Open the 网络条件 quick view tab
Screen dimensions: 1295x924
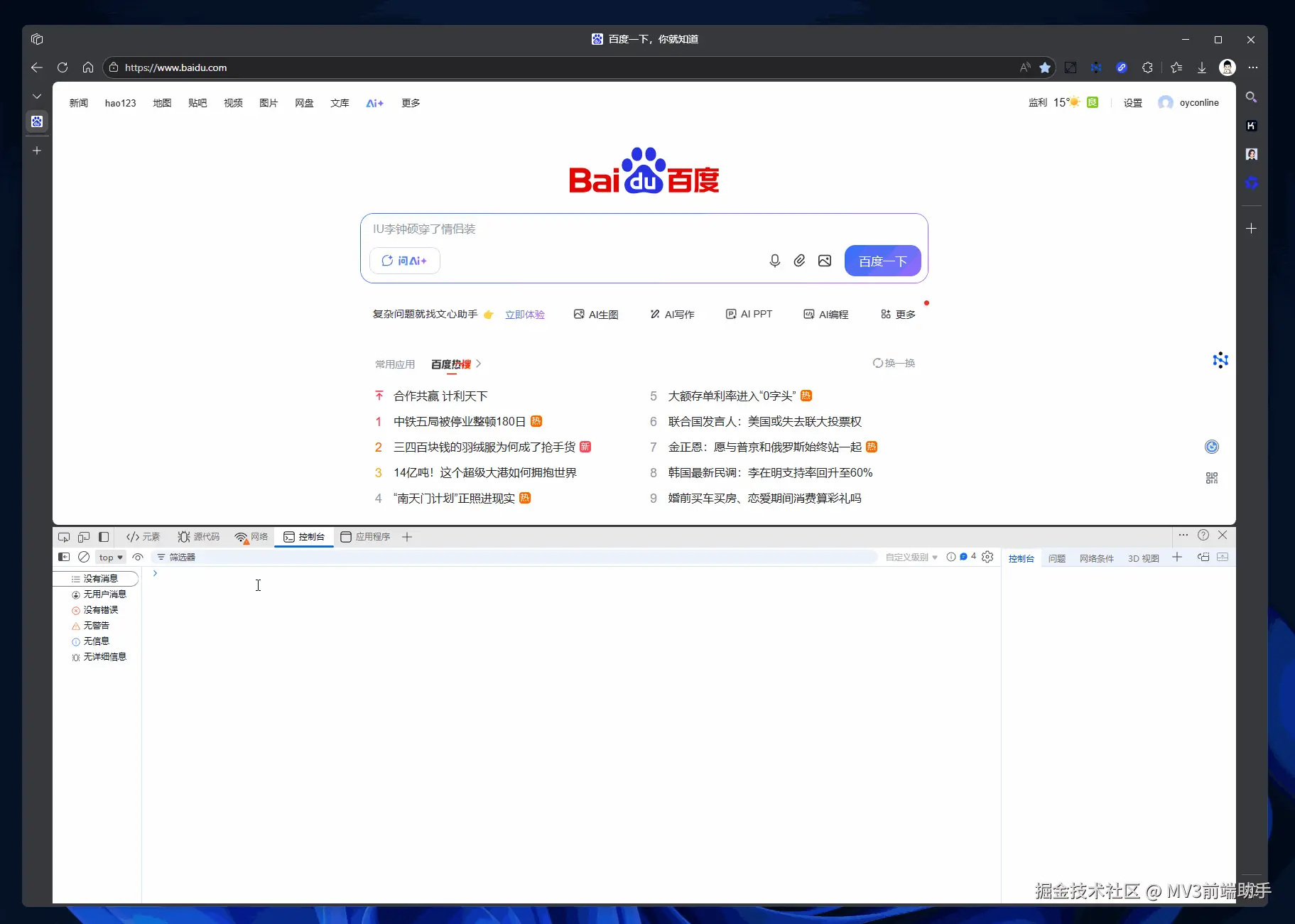(1097, 558)
